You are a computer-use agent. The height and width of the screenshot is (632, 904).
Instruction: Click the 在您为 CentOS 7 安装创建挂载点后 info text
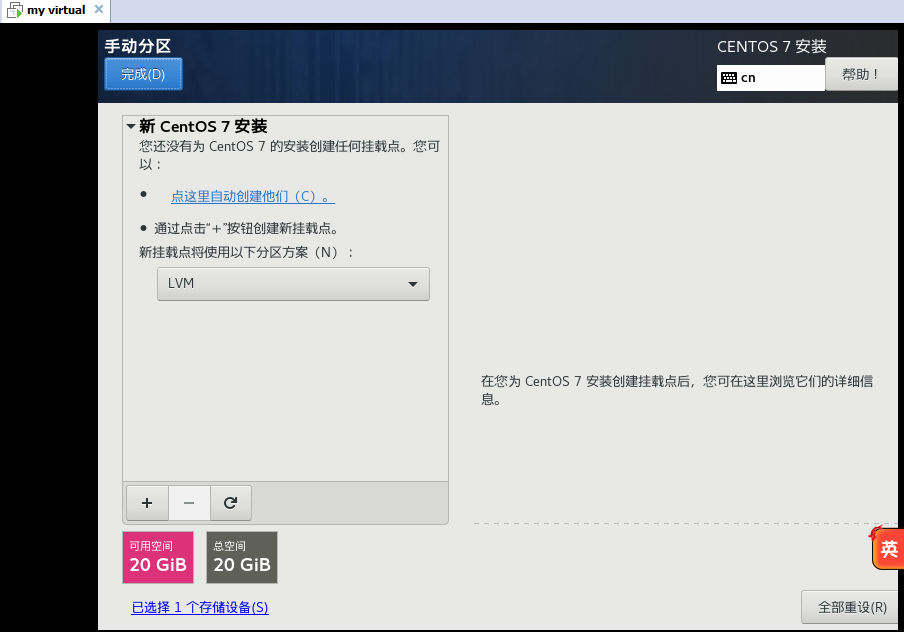click(677, 390)
